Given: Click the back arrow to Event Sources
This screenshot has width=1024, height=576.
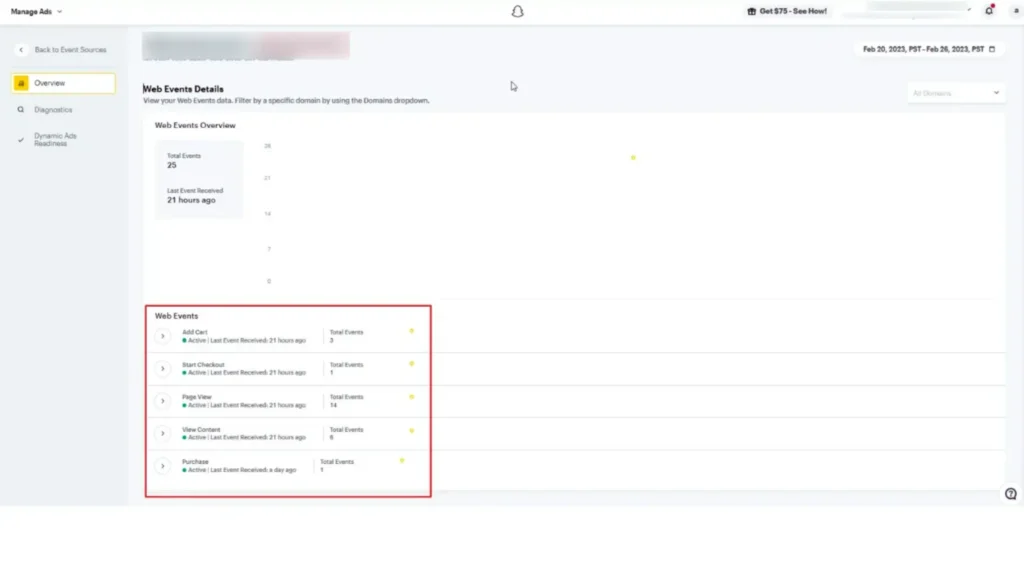Looking at the screenshot, I should [x=21, y=50].
